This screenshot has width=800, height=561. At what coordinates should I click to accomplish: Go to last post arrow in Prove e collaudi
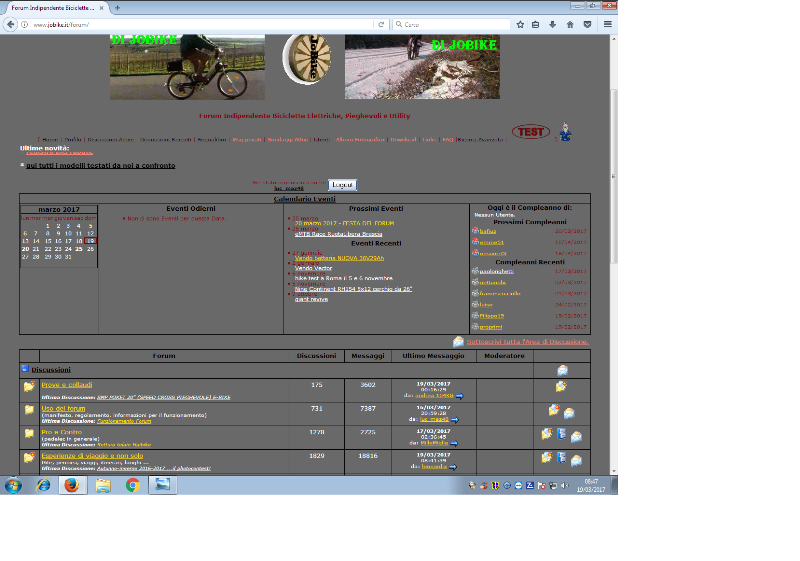tap(459, 396)
